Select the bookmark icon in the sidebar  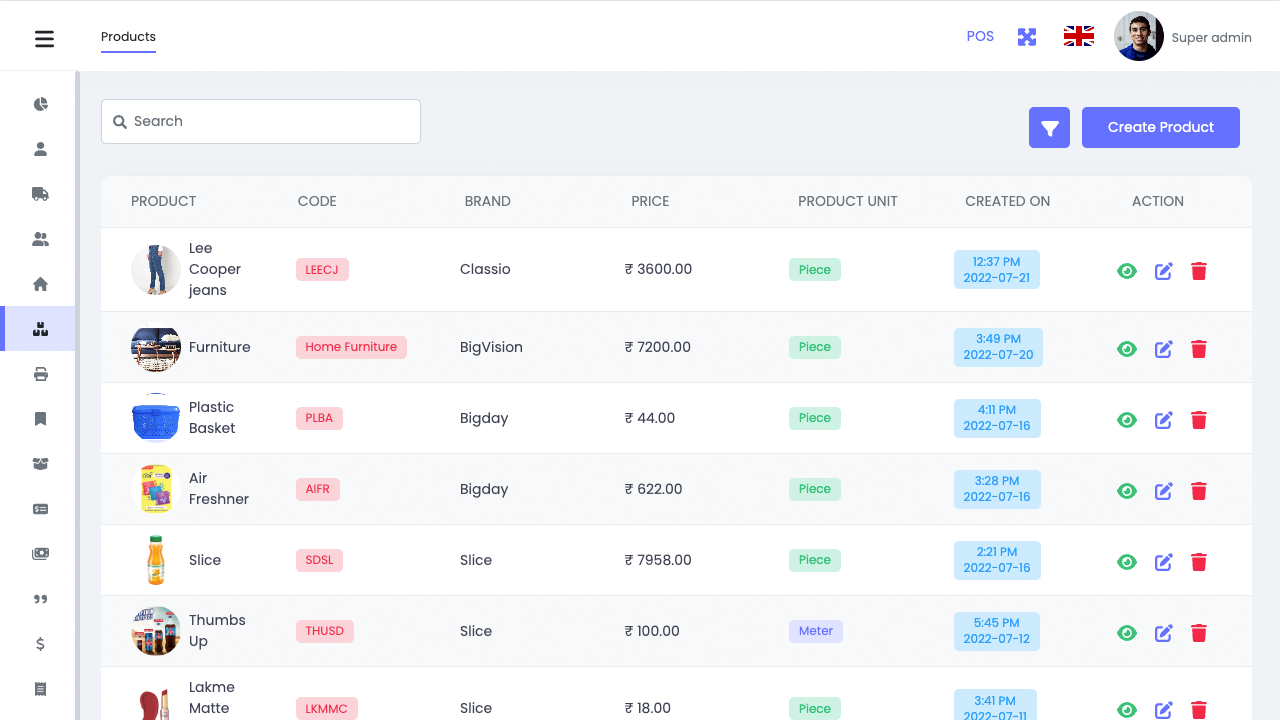click(x=40, y=418)
